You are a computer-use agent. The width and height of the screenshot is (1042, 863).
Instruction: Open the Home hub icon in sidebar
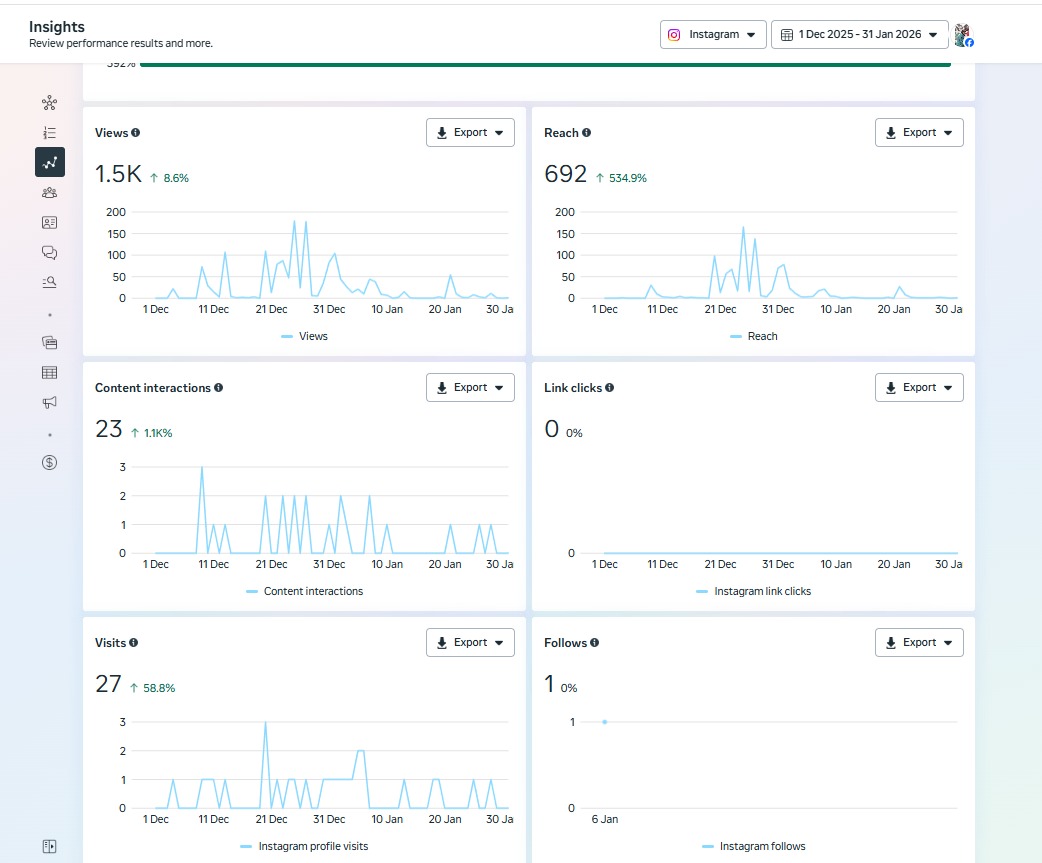point(49,103)
